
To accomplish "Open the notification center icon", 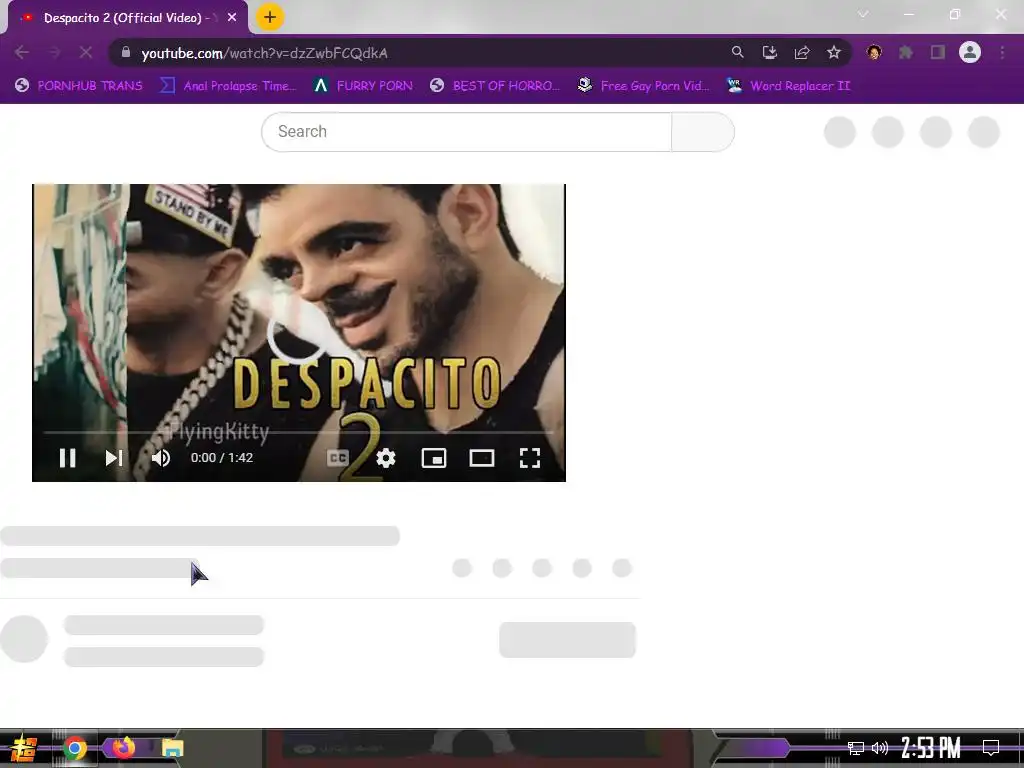I will coord(991,748).
